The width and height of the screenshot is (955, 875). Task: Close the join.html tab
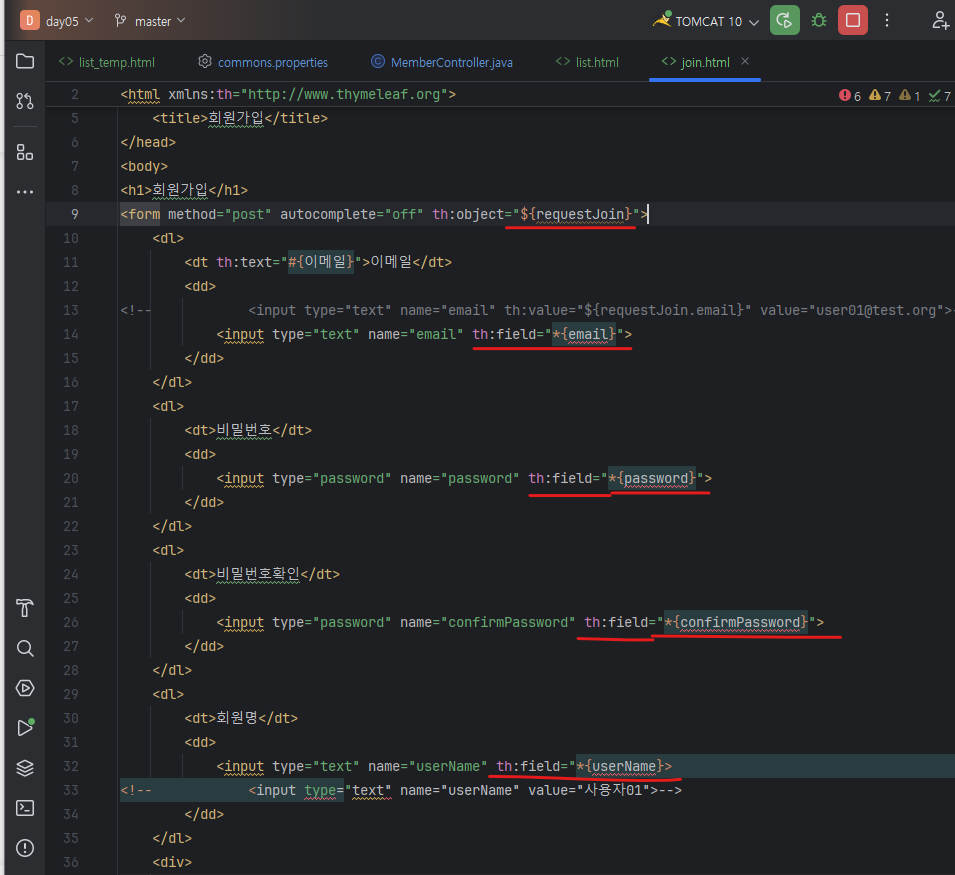(x=745, y=61)
